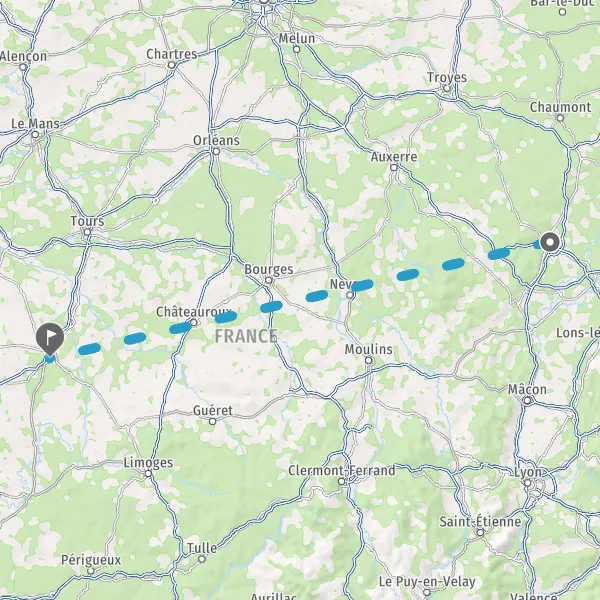Select the Lyon city dot

click(x=528, y=483)
